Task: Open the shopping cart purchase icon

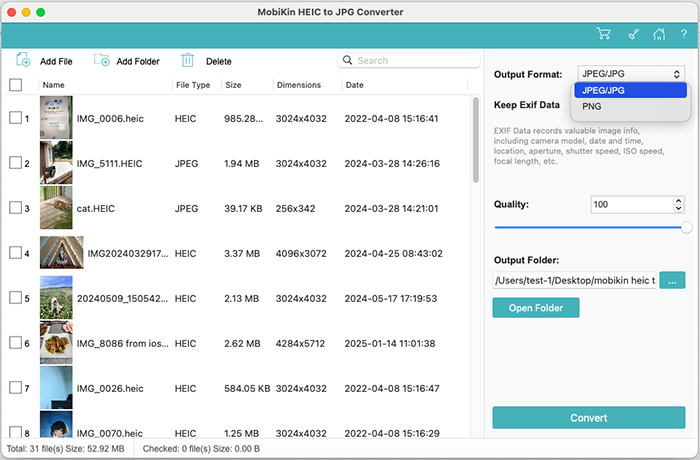Action: [603, 34]
